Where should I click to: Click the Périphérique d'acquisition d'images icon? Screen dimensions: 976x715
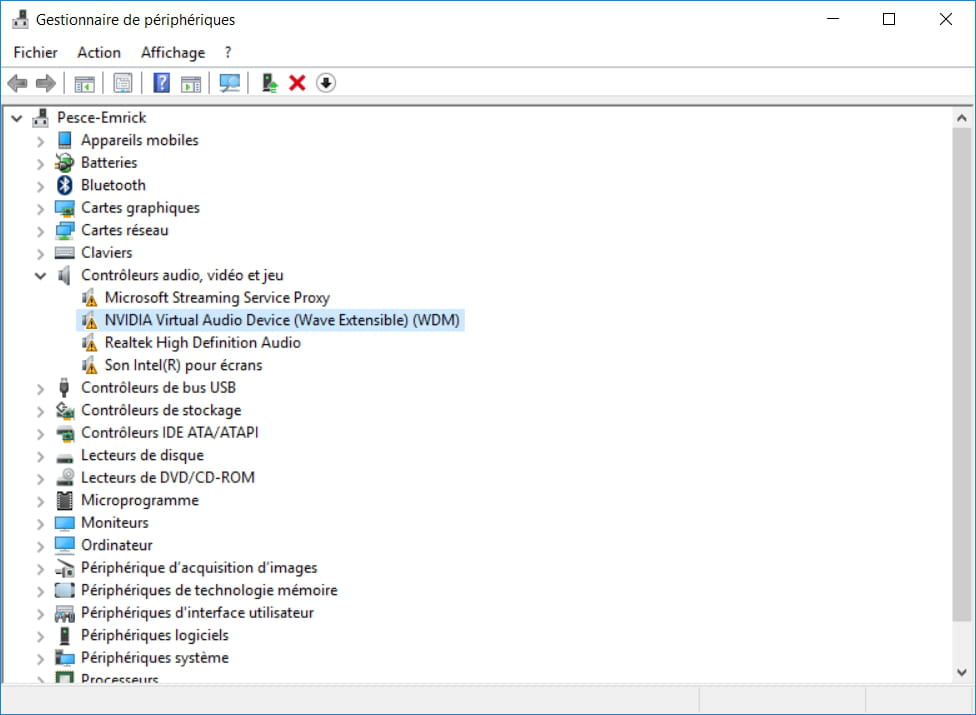[x=65, y=568]
